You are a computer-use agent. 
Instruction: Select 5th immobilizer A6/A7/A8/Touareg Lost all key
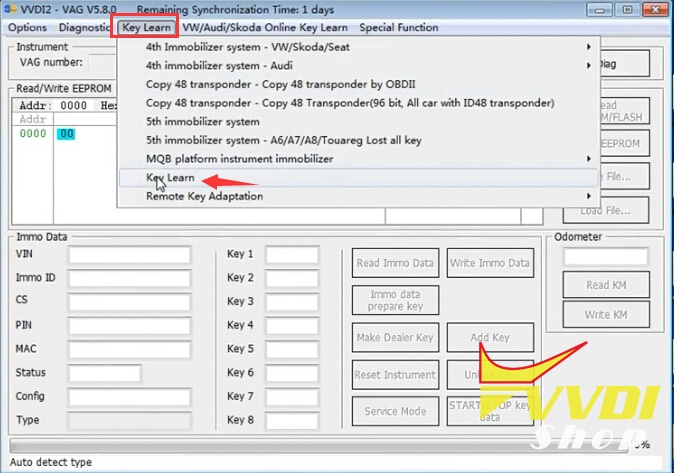[x=359, y=140]
